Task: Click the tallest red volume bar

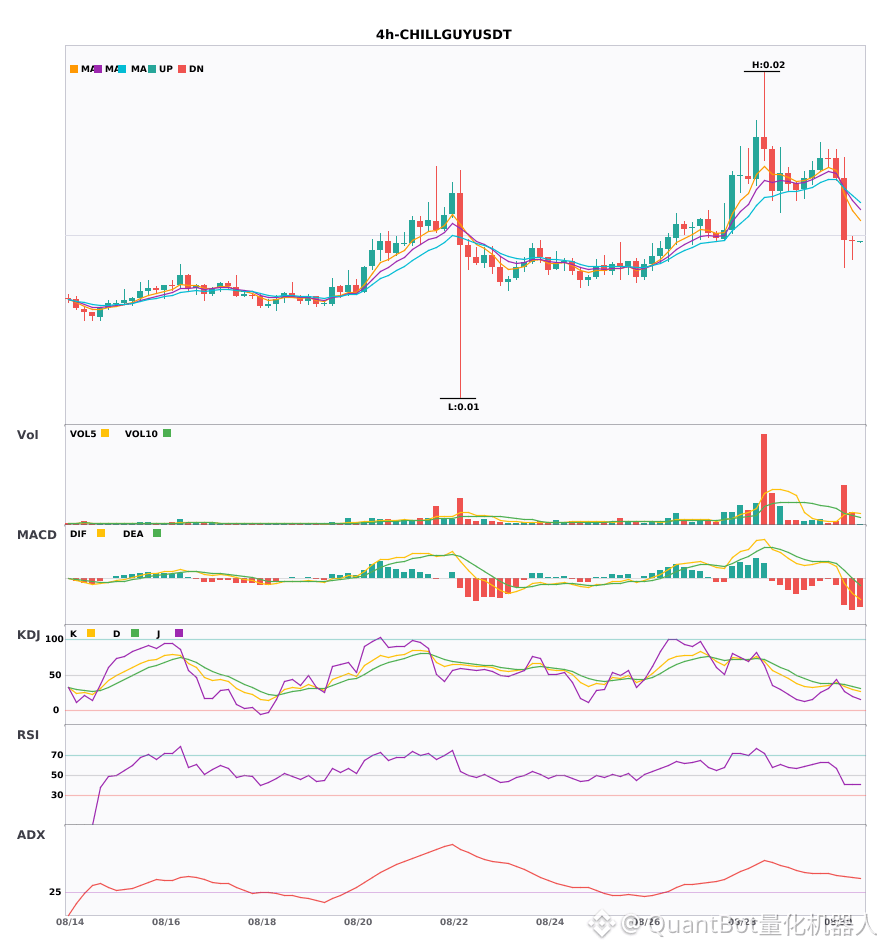Action: (x=764, y=479)
